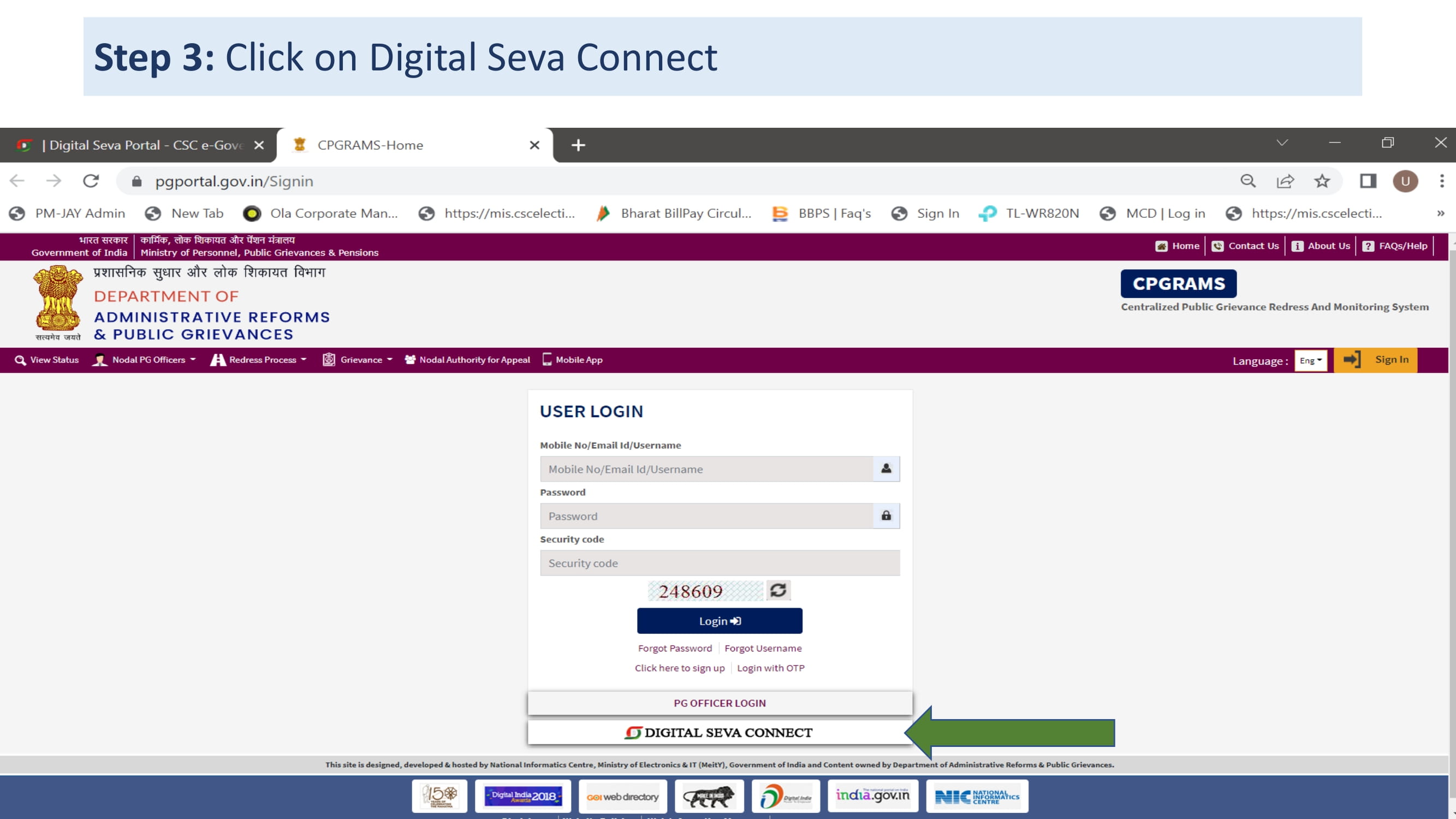Bookmark this page with the star icon
This screenshot has width=1456, height=819.
[x=1322, y=181]
